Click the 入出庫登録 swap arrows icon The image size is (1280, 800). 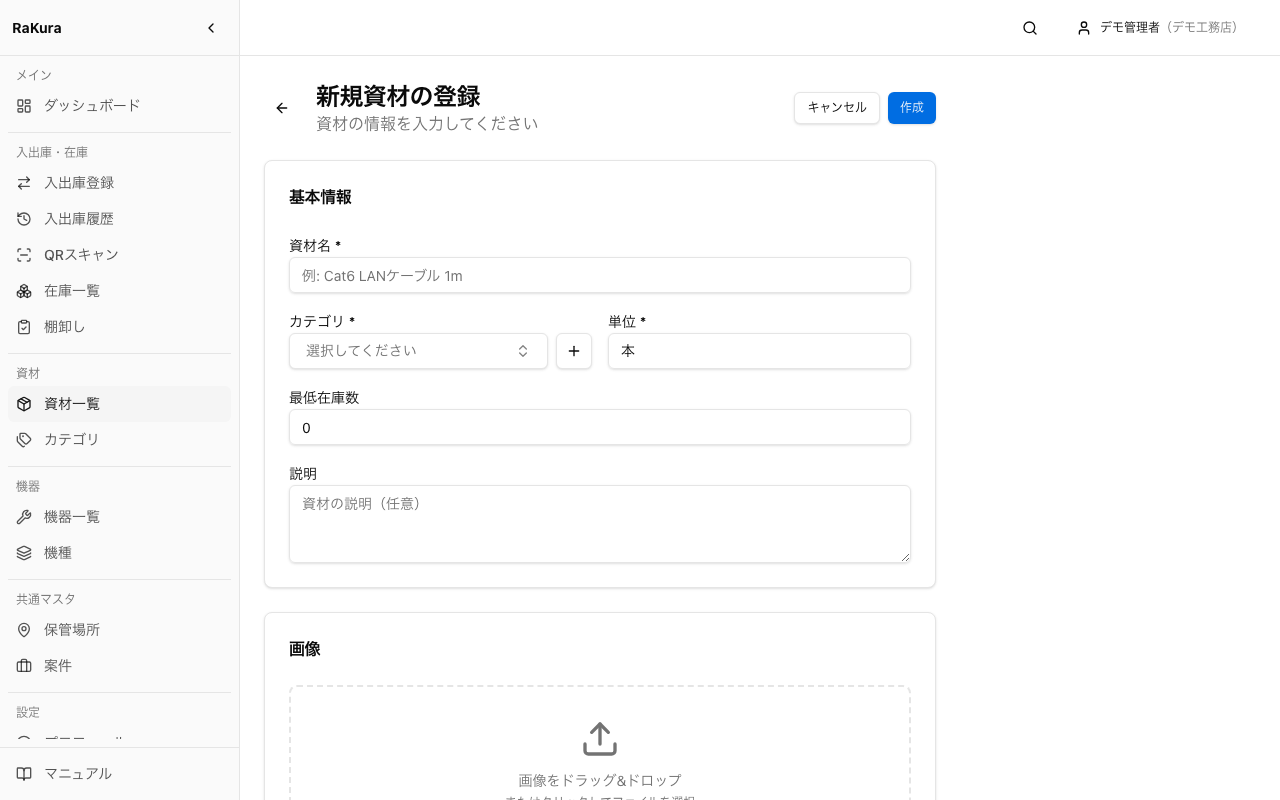point(24,183)
